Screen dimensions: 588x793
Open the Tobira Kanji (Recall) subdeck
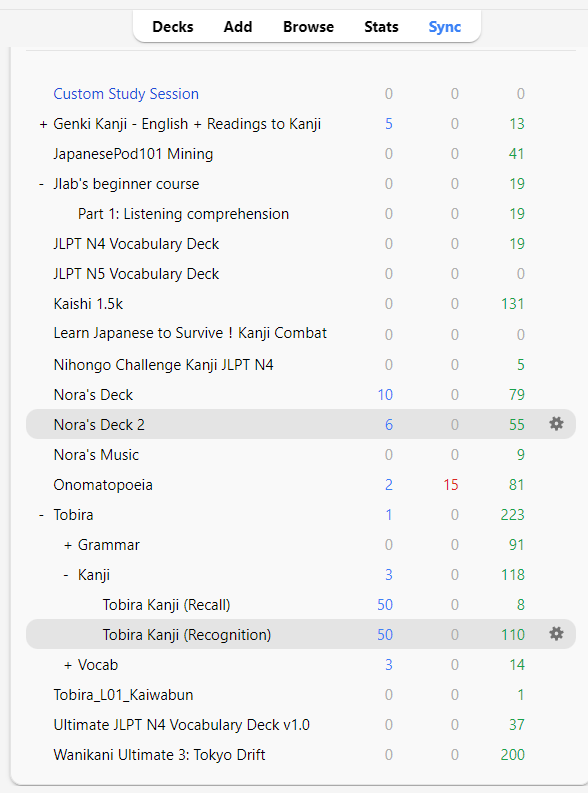point(166,605)
